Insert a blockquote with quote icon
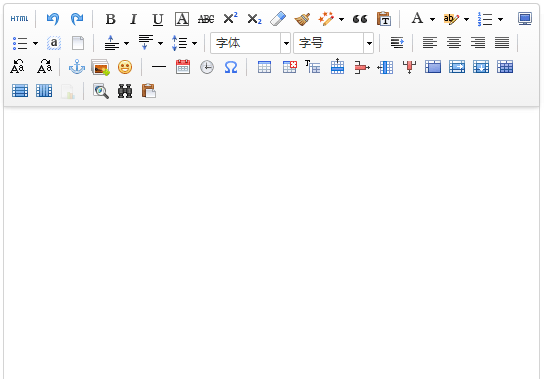 (360, 19)
